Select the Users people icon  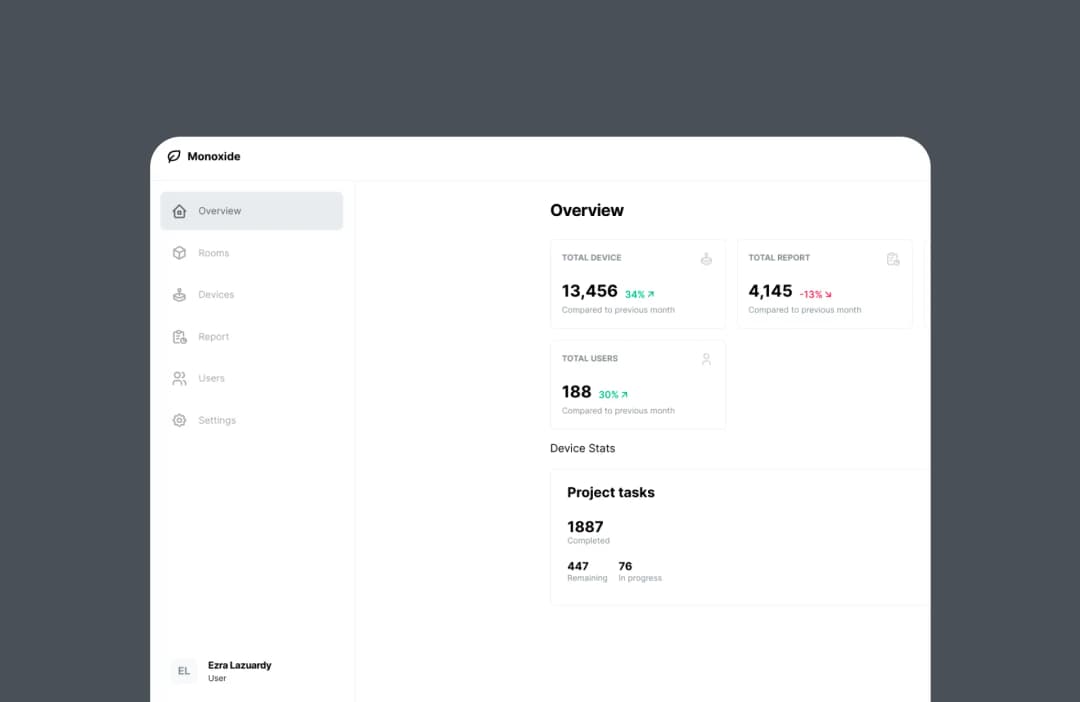click(x=179, y=378)
